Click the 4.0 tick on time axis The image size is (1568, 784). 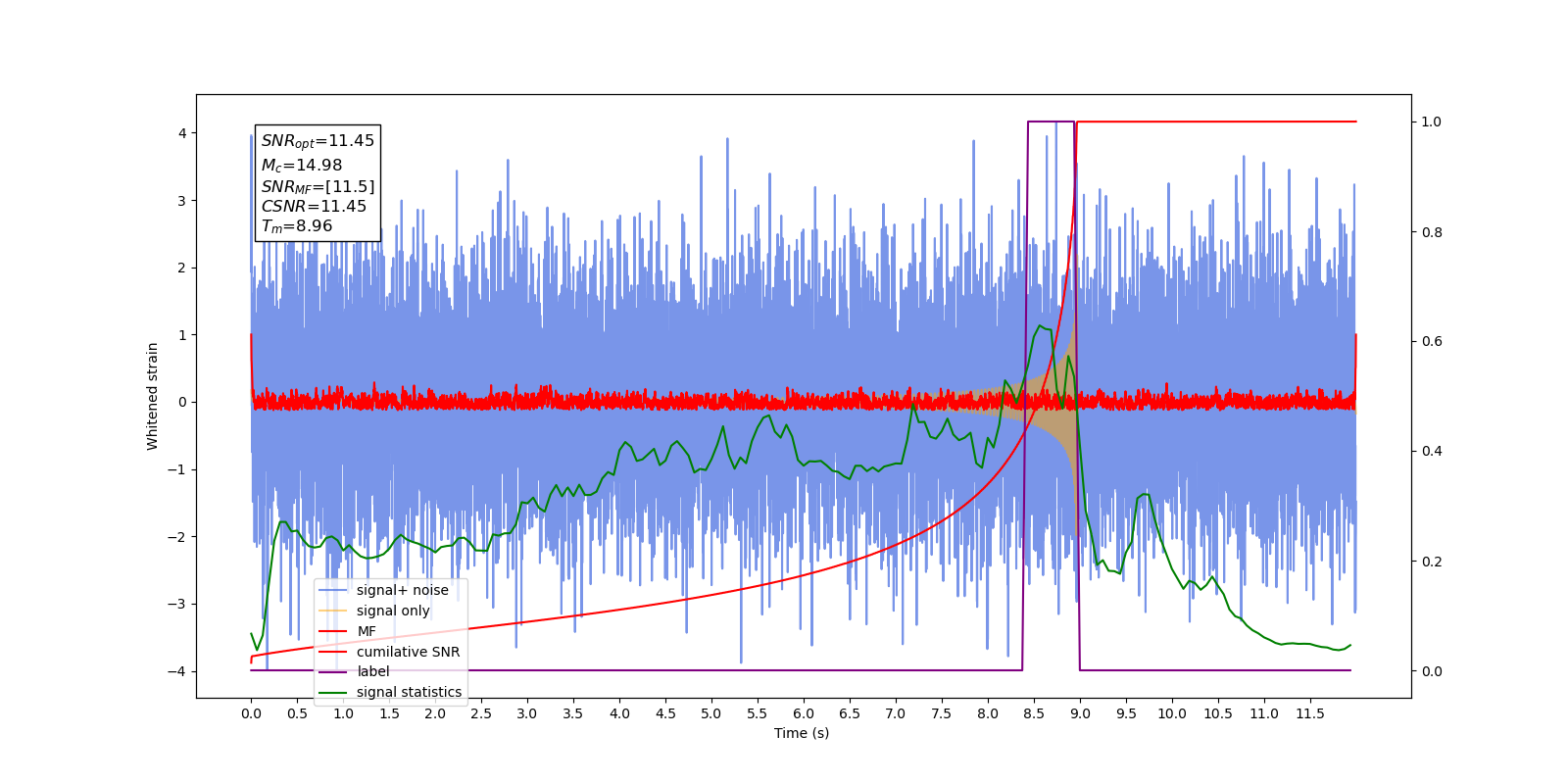[x=619, y=713]
